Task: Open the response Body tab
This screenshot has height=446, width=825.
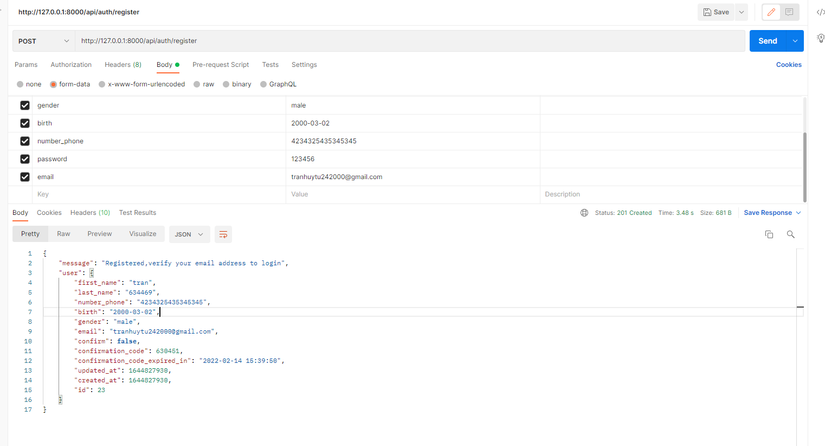Action: (x=20, y=213)
